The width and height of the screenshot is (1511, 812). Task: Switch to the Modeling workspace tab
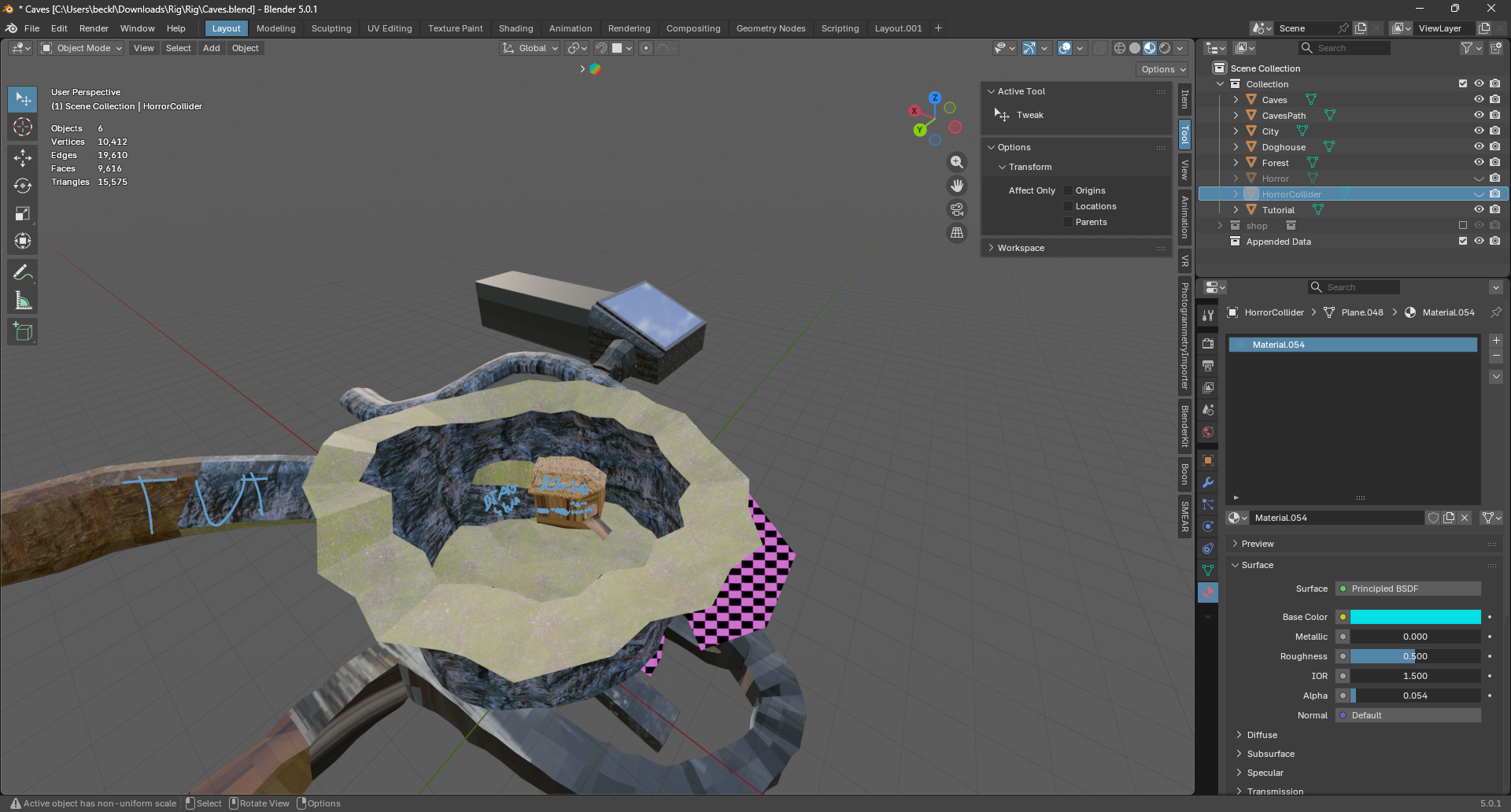[x=276, y=28]
